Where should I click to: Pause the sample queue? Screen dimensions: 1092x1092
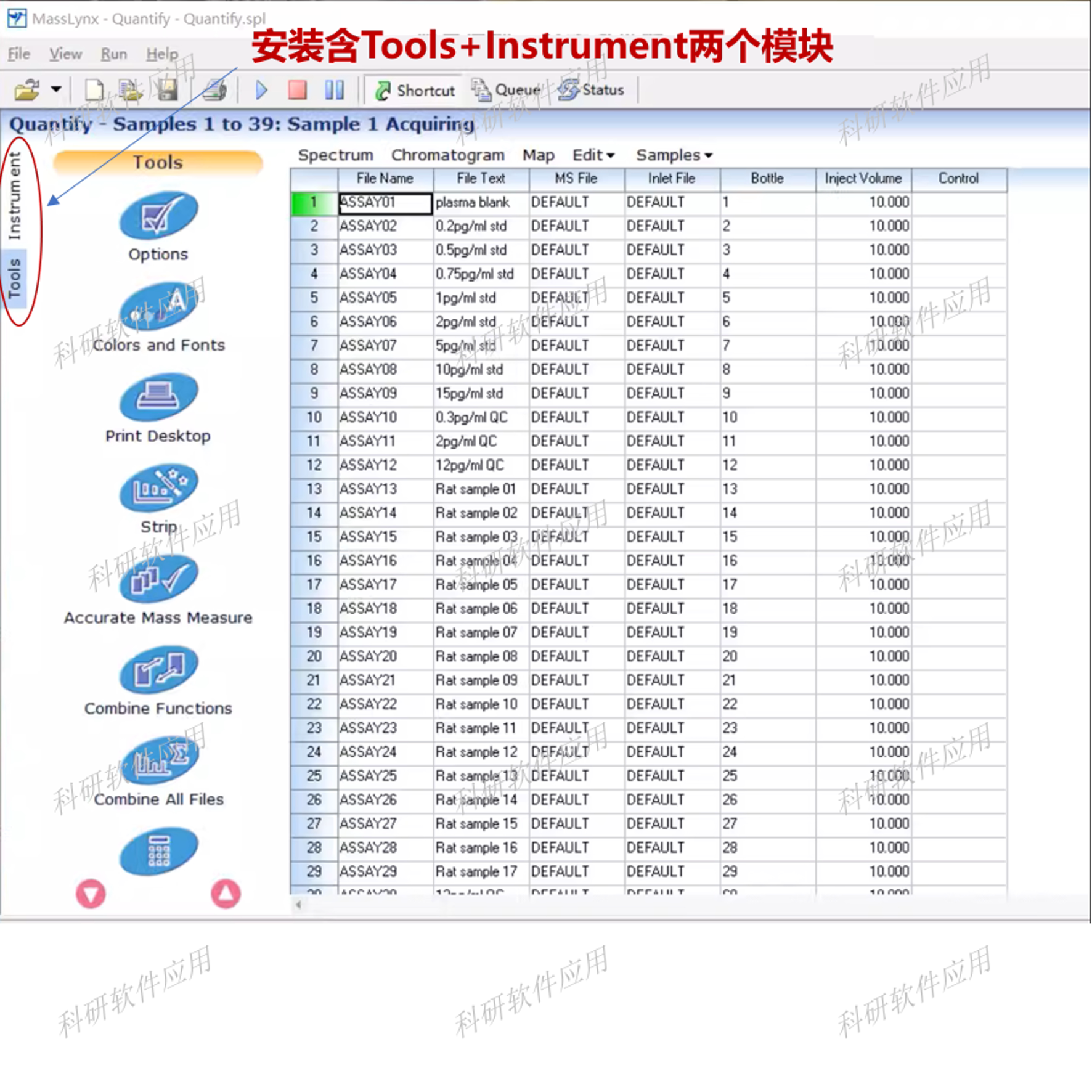334,91
